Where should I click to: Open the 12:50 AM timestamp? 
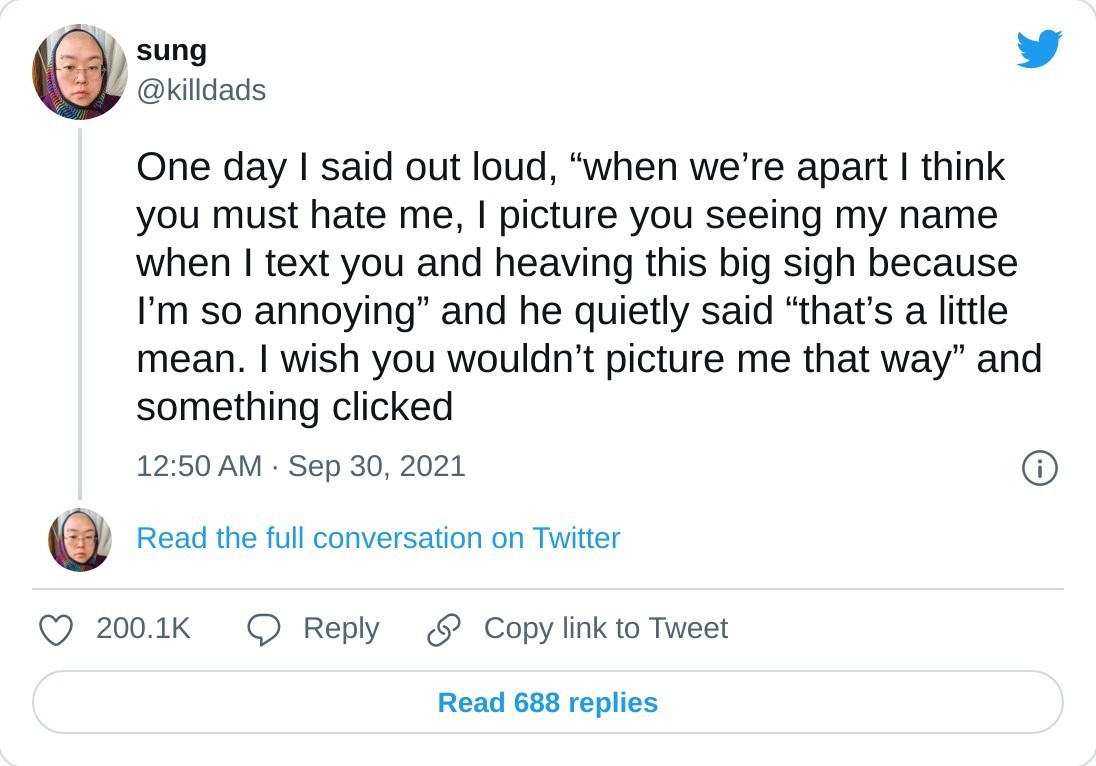[199, 466]
